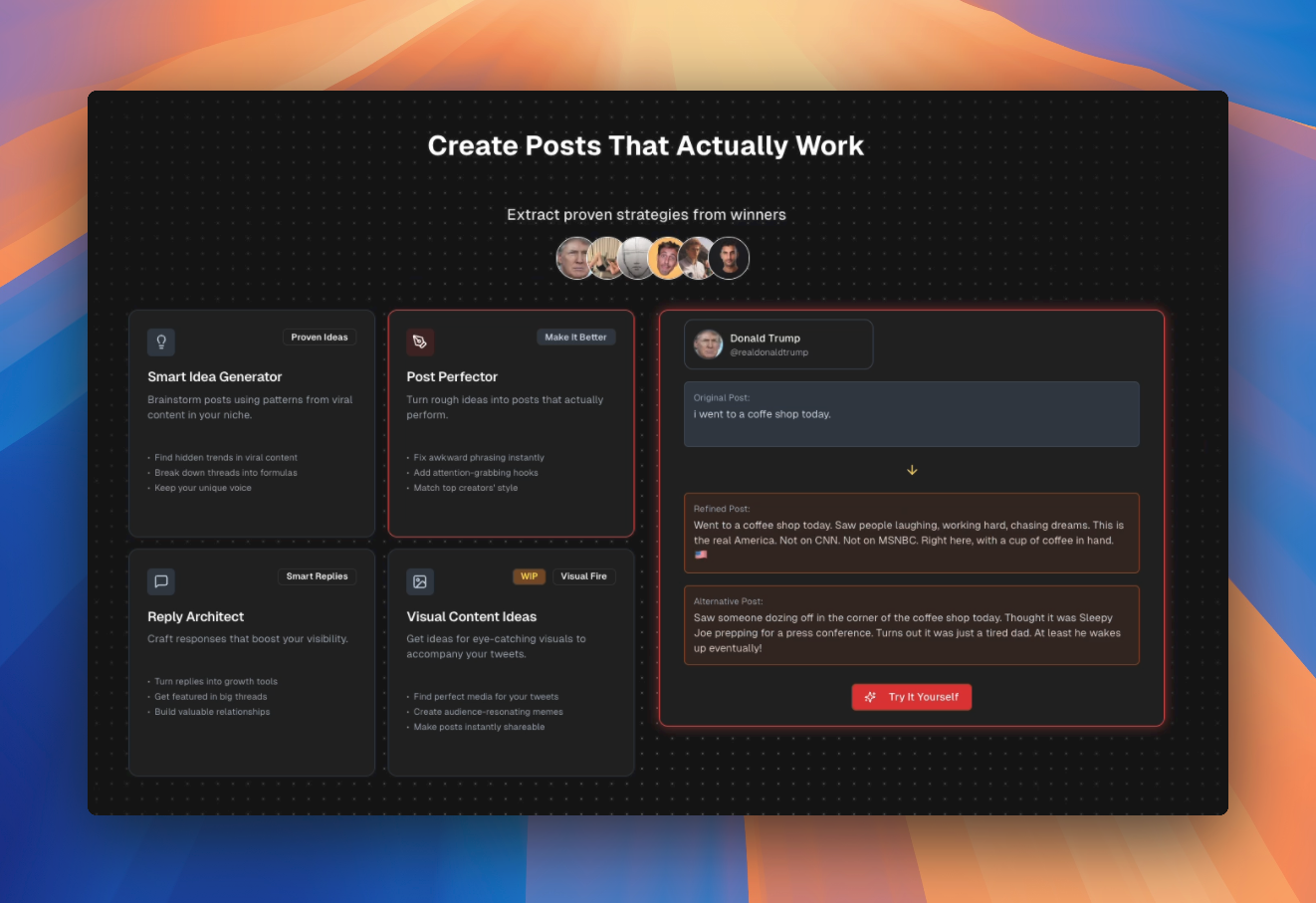Click the profile picture beside @realdonaldtrump
The width and height of the screenshot is (1316, 903).
(708, 344)
